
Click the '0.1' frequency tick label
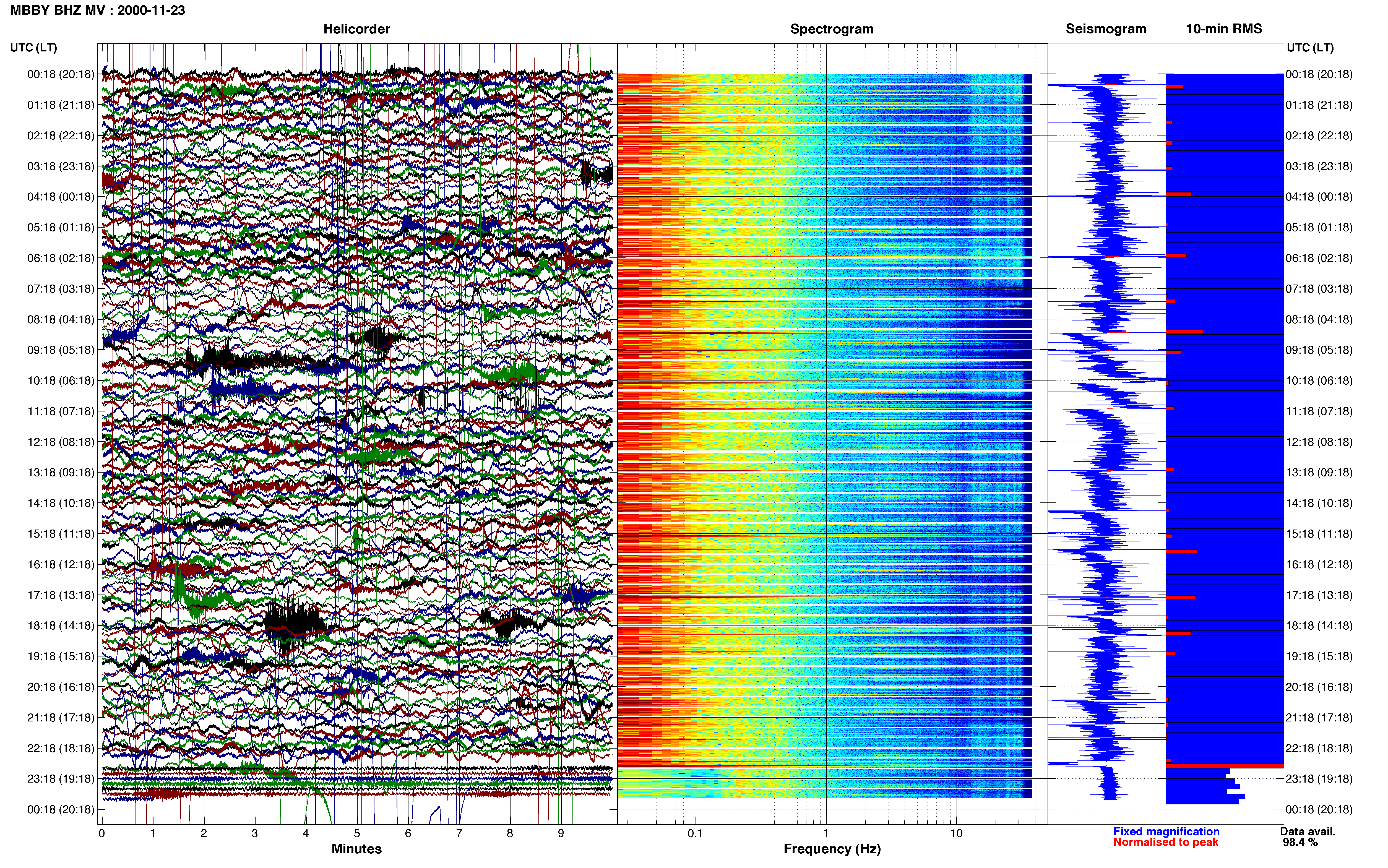(695, 833)
